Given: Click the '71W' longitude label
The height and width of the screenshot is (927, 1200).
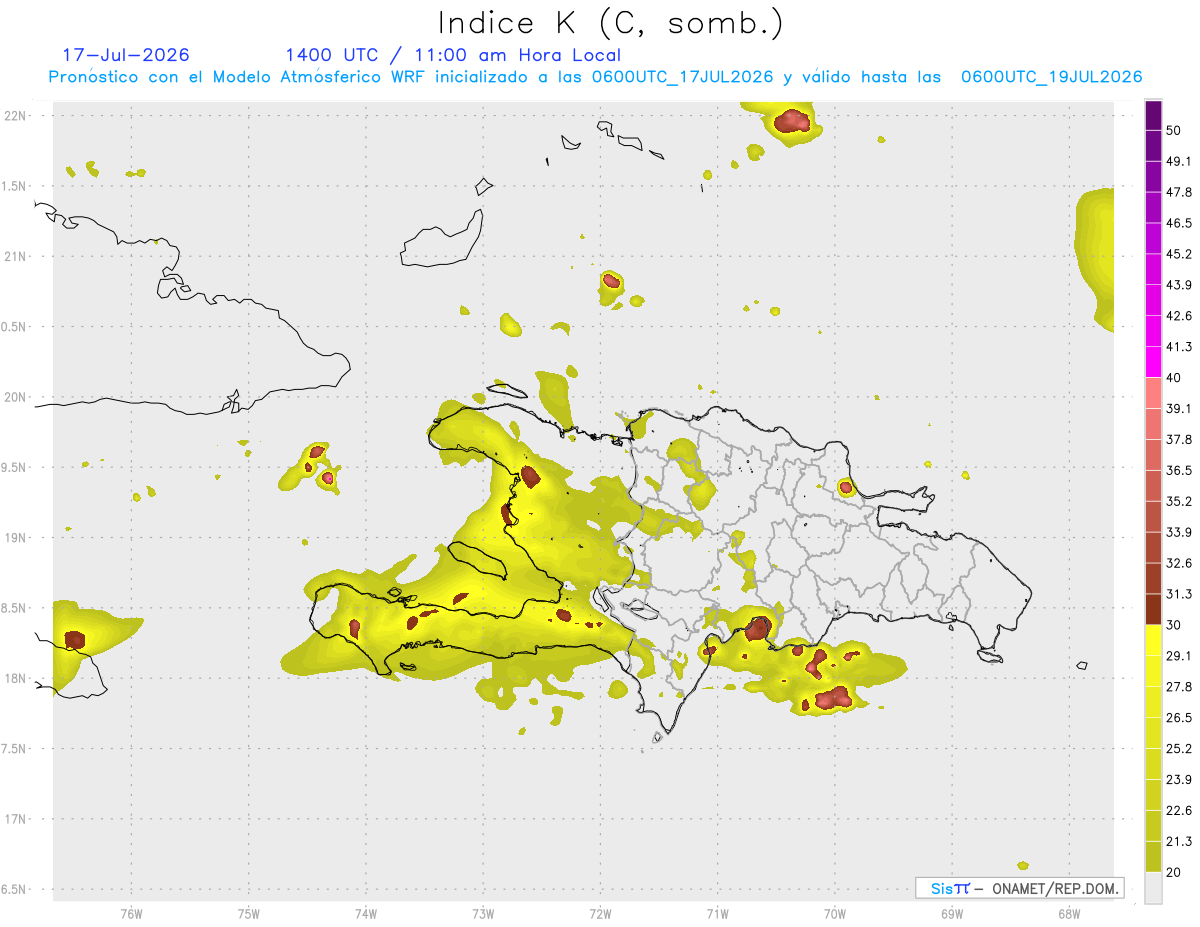Looking at the screenshot, I should (717, 913).
